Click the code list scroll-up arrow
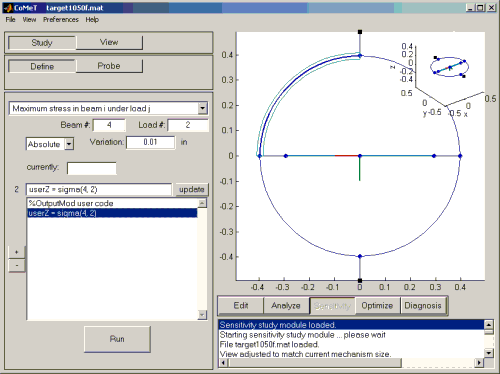Viewport: 500px width, 374px height. tap(202, 203)
